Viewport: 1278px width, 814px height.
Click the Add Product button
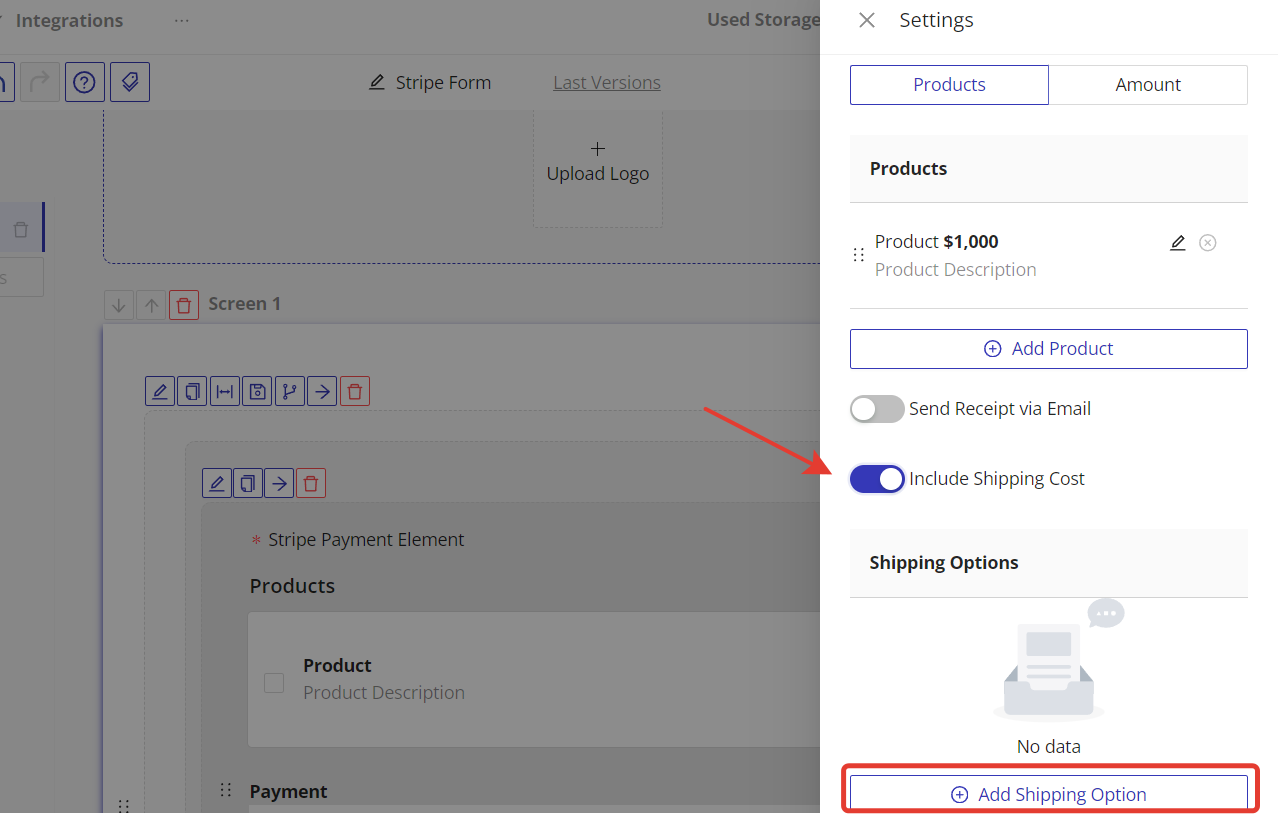(1048, 349)
